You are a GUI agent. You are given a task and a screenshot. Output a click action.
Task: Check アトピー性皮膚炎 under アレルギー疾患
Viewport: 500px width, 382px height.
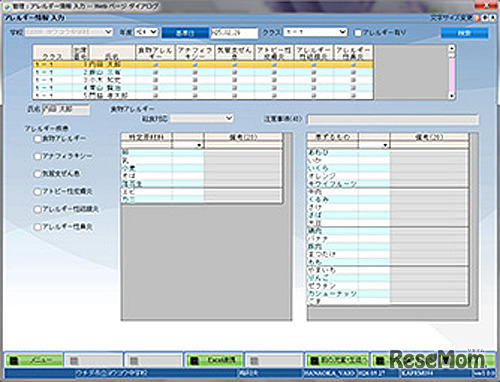coord(37,191)
